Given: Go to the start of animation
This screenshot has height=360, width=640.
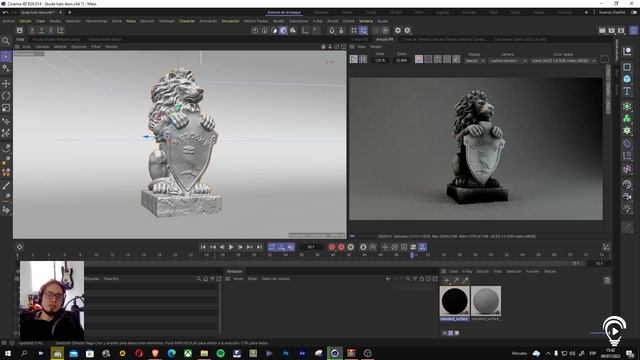Looking at the screenshot, I should [x=203, y=247].
